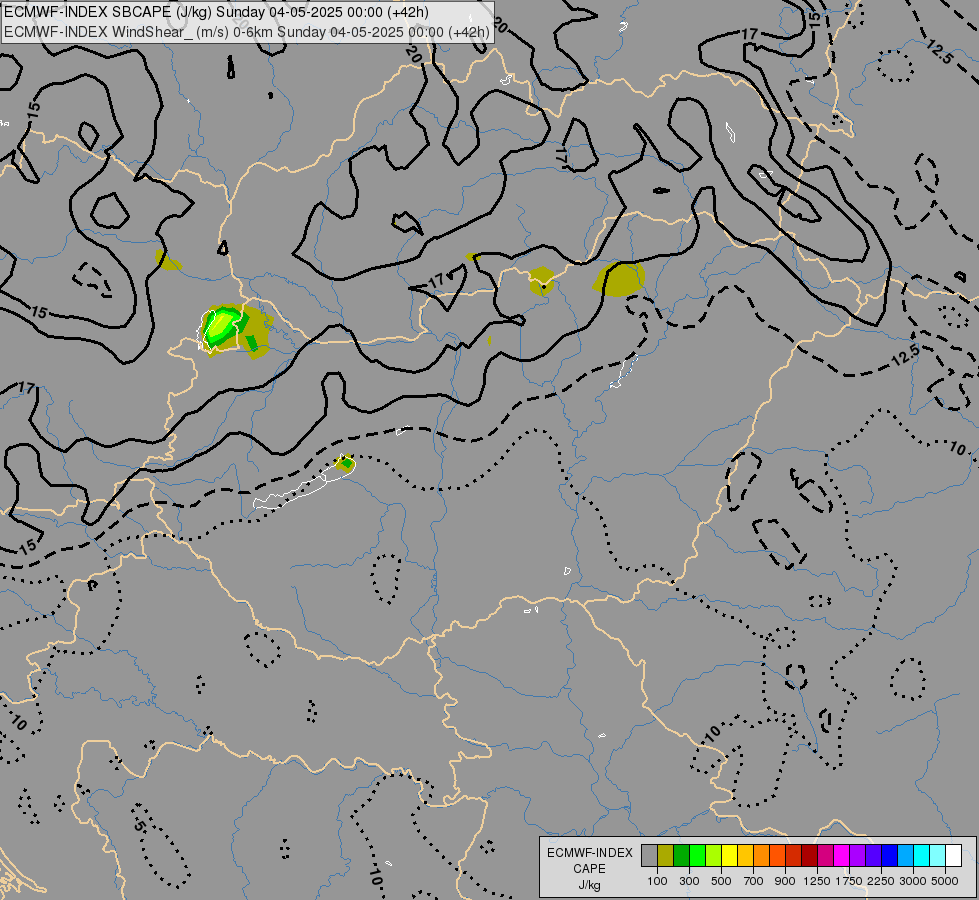
Task: Click the legend title ECMWF-INDEX
Action: point(590,853)
